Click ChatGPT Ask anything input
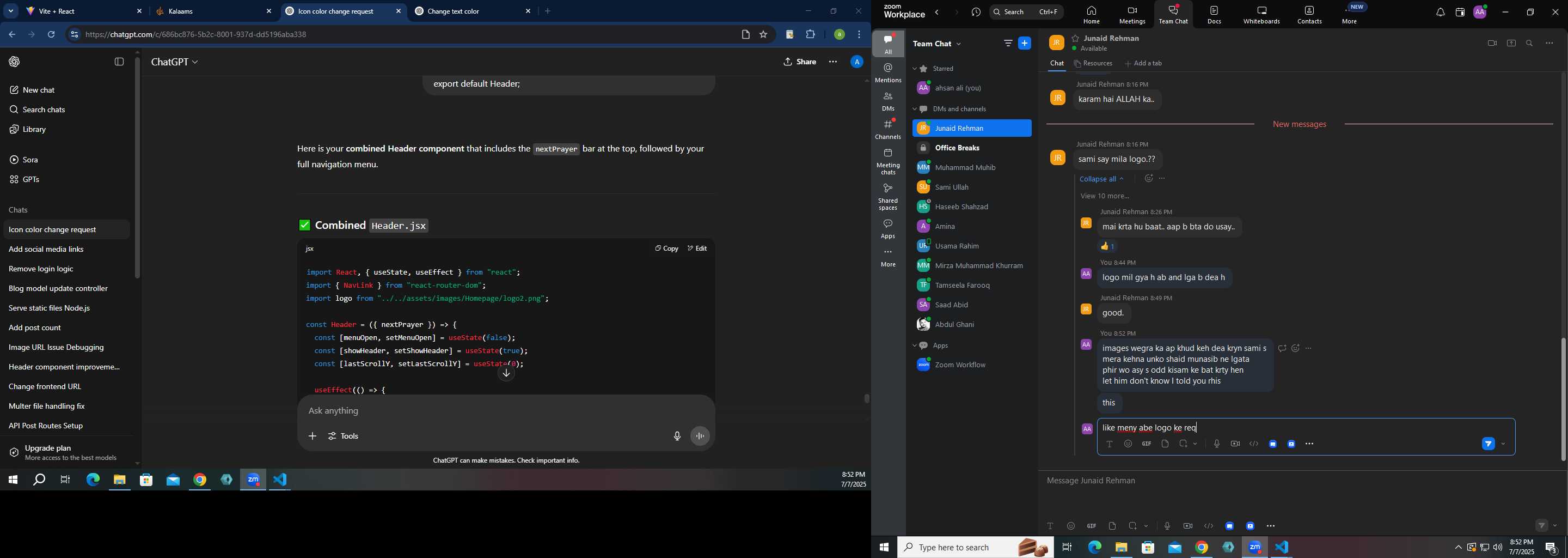 (505, 411)
